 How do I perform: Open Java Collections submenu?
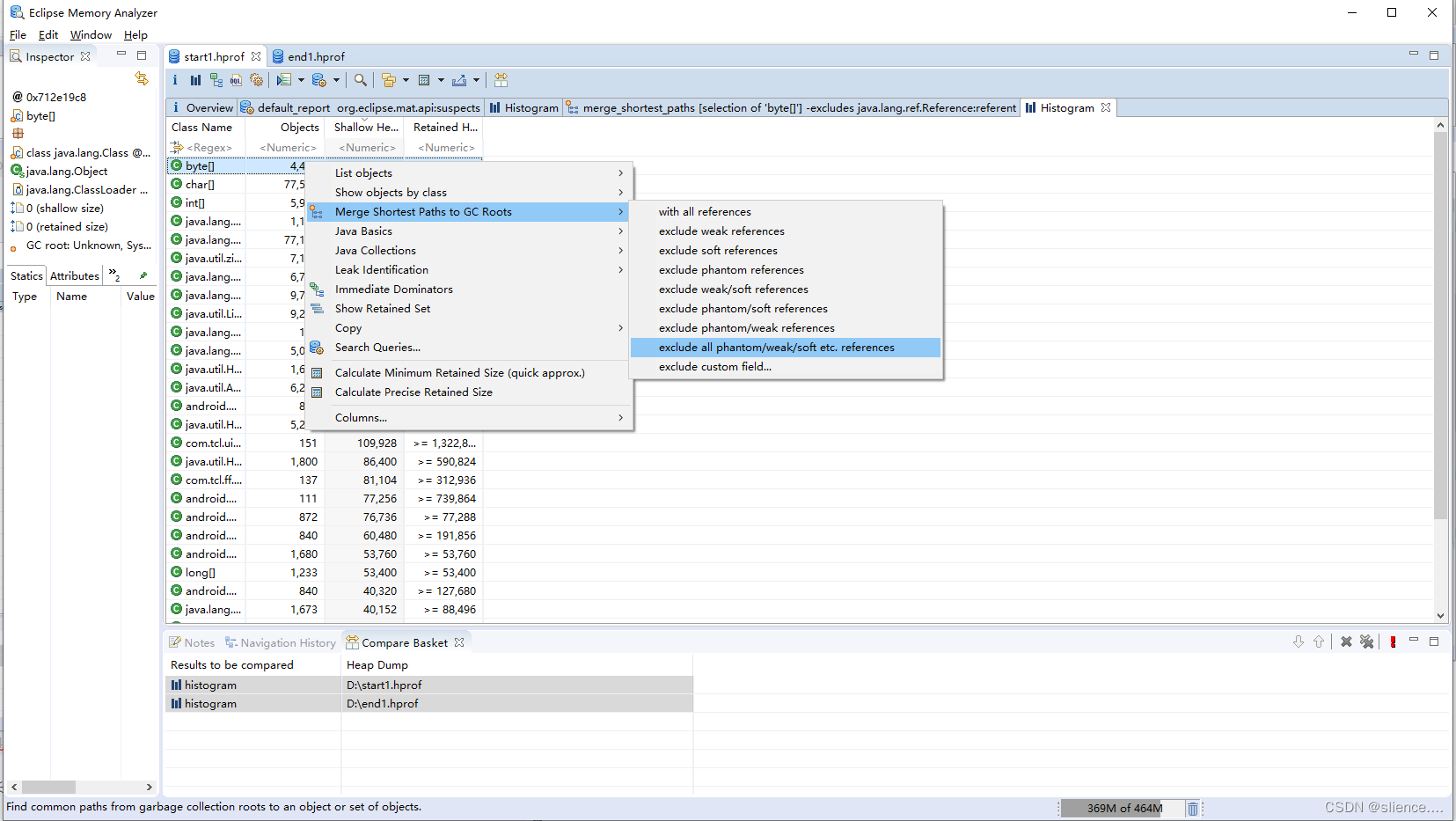point(468,251)
